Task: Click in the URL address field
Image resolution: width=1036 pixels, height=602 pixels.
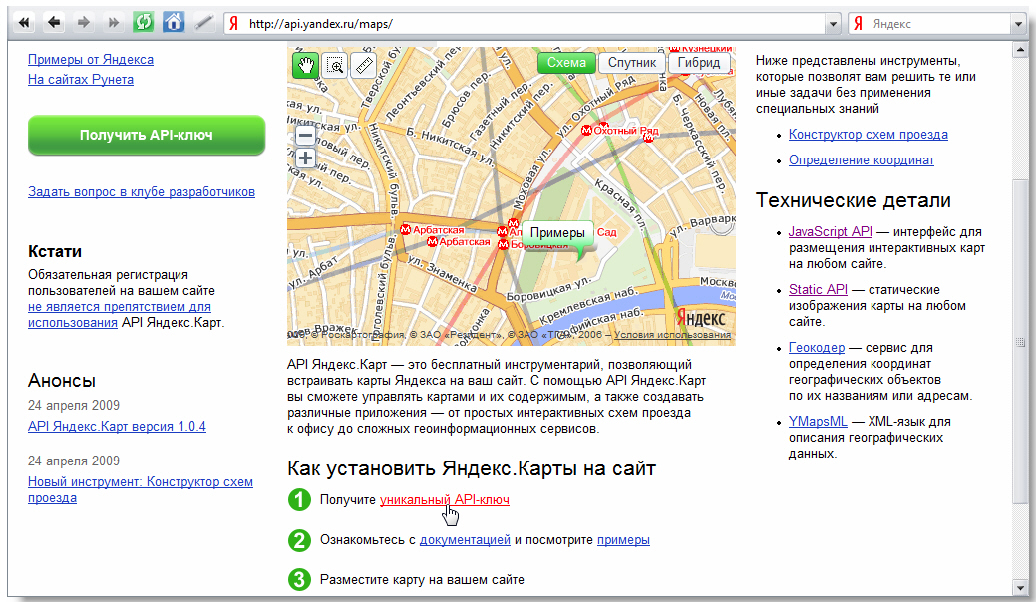Action: 530,23
